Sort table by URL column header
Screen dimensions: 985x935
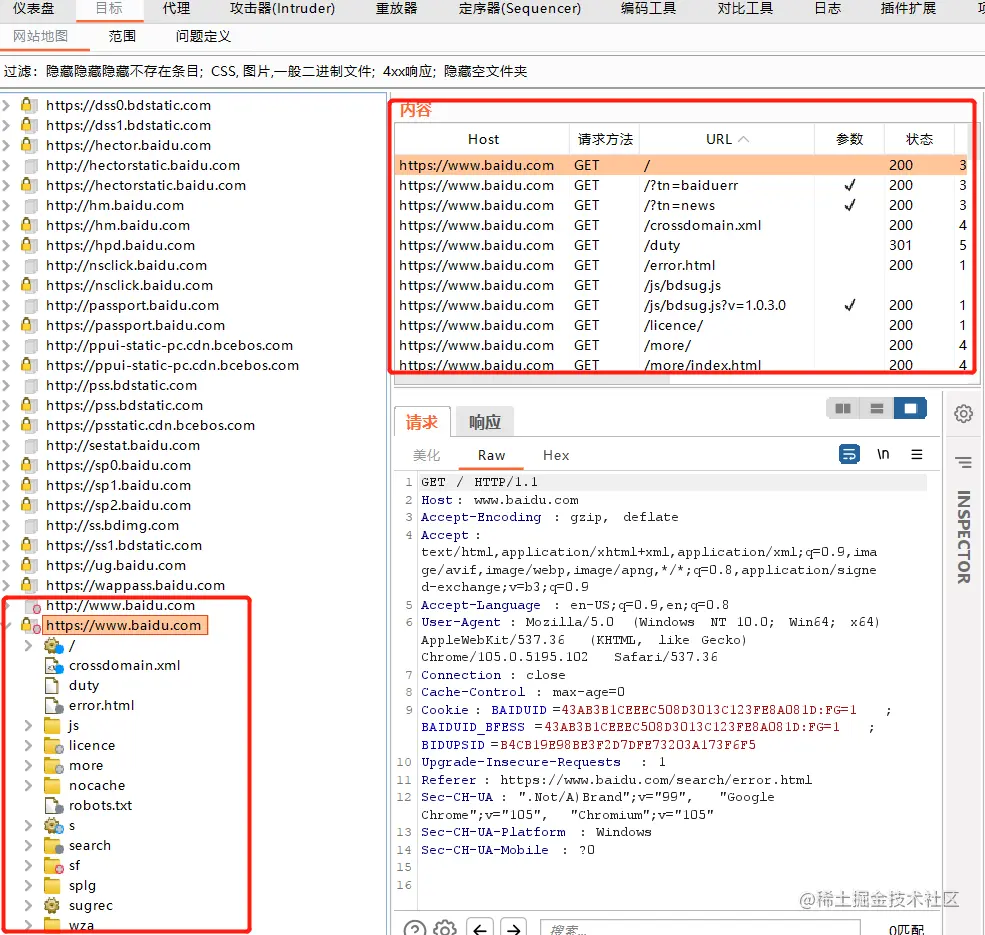click(x=726, y=139)
